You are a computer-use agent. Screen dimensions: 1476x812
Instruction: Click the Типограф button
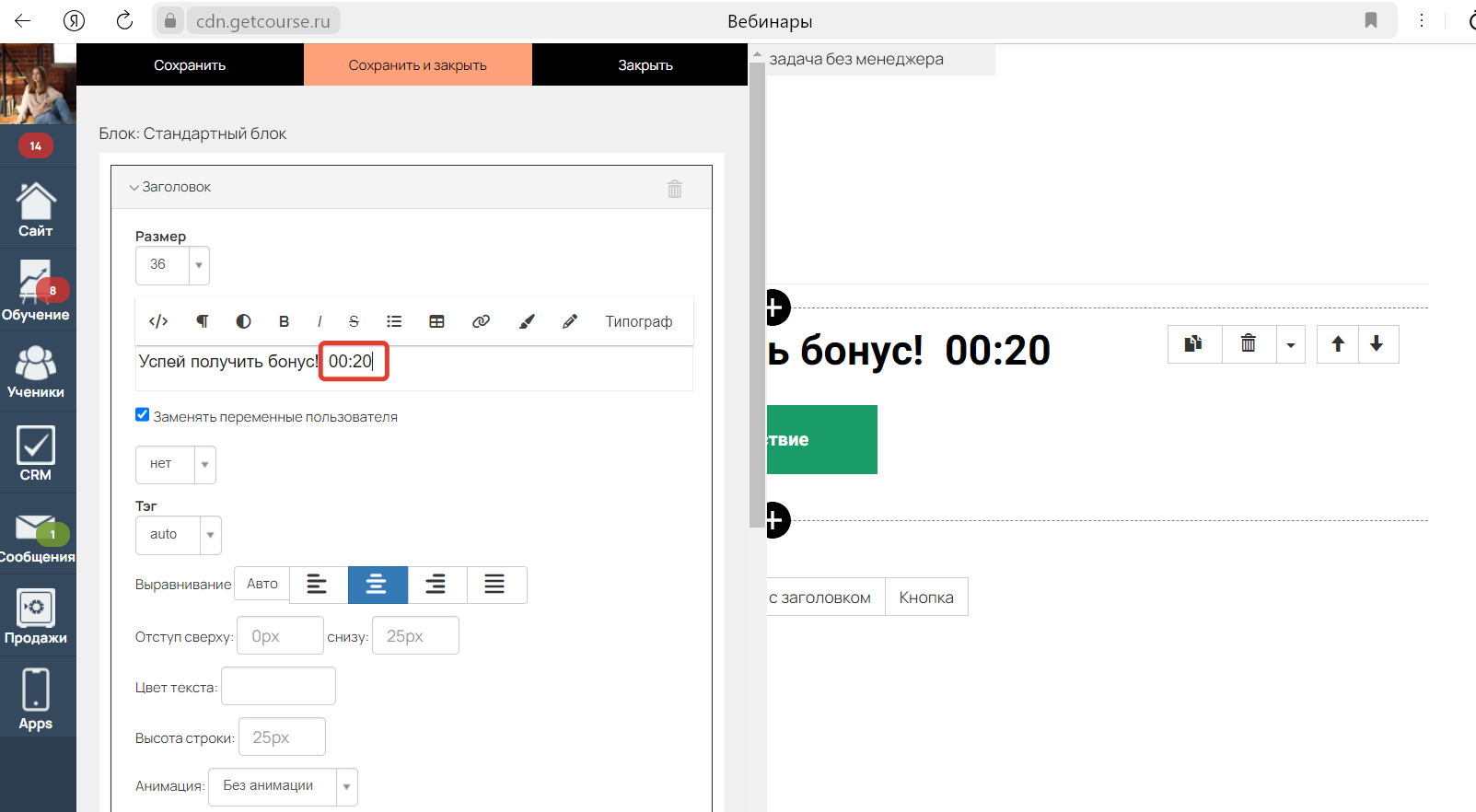[638, 321]
